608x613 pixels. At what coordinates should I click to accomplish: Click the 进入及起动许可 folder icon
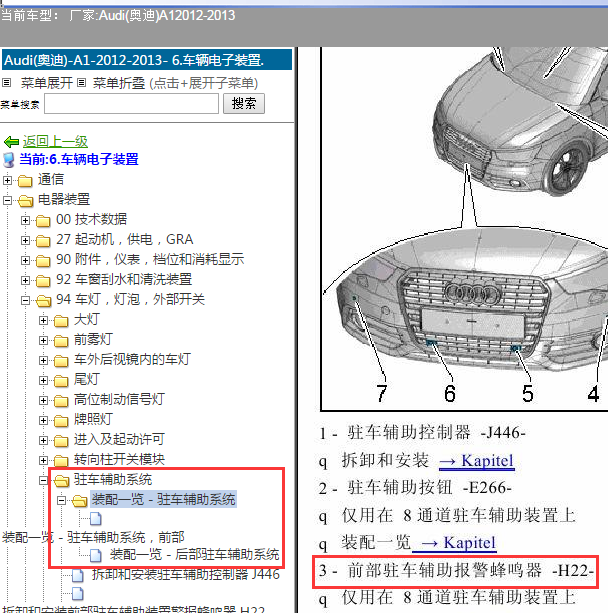pyautogui.click(x=61, y=441)
